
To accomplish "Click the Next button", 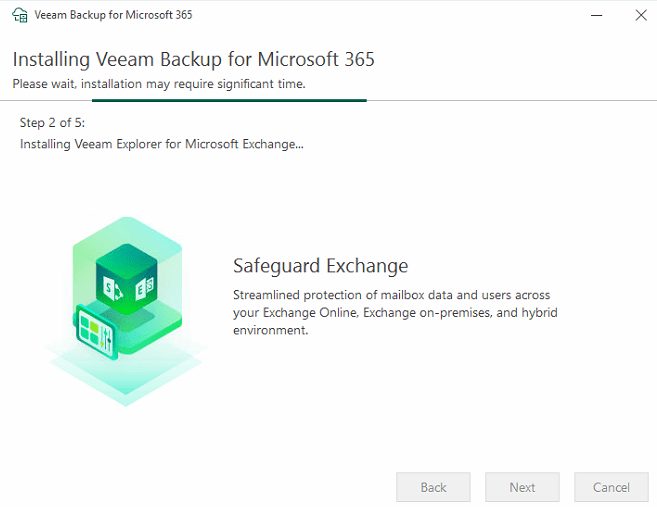I will 522,487.
